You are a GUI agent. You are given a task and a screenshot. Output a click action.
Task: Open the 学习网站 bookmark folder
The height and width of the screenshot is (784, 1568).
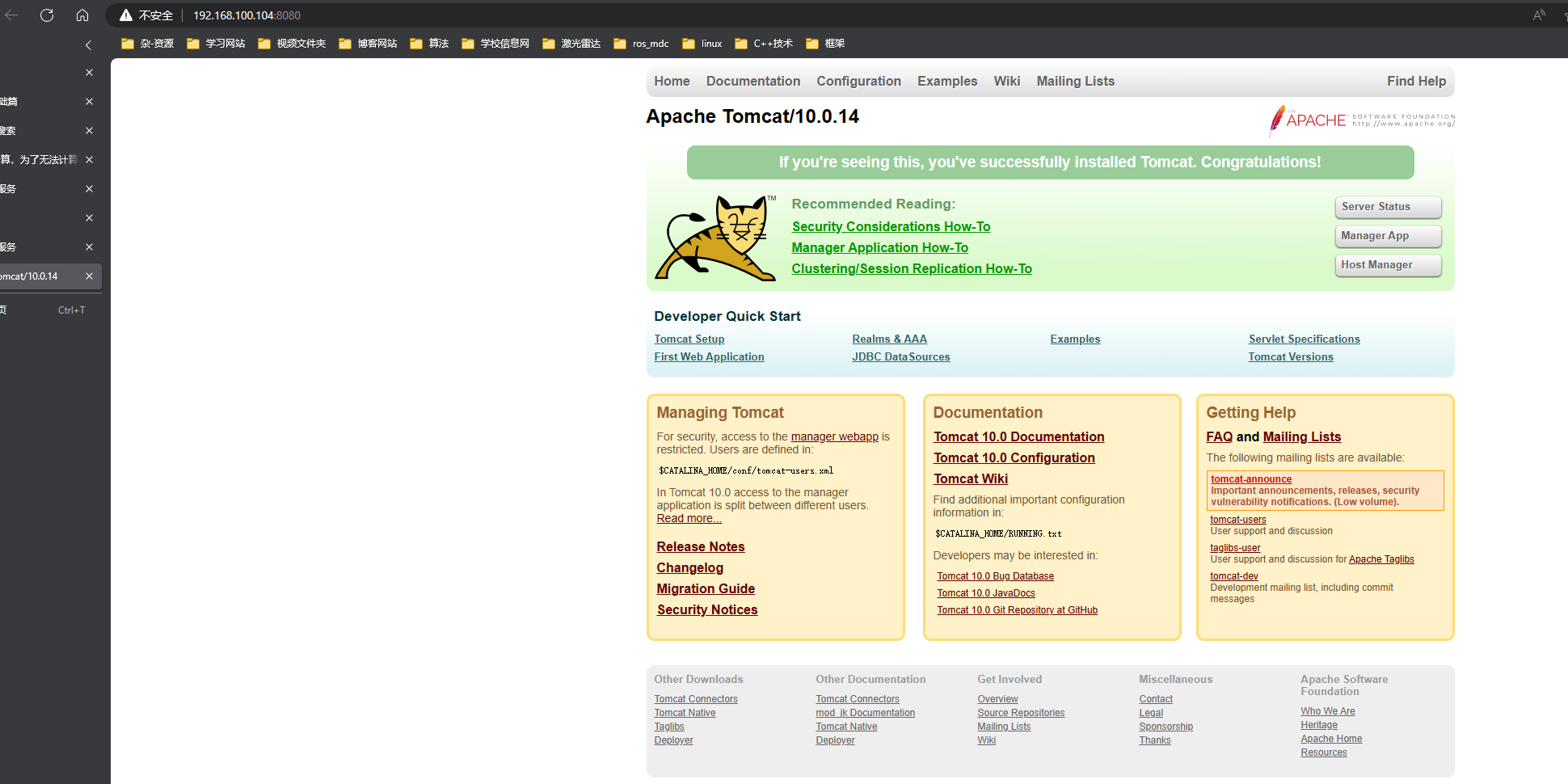coord(216,44)
